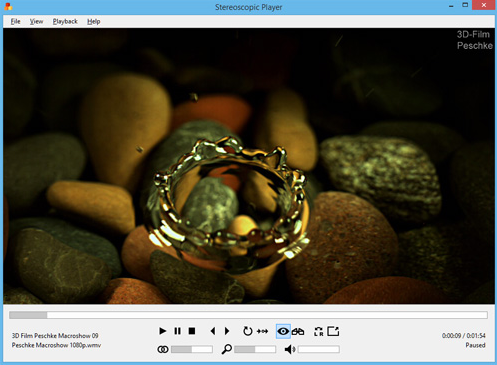Open the File menu
The width and height of the screenshot is (497, 365).
pyautogui.click(x=15, y=21)
